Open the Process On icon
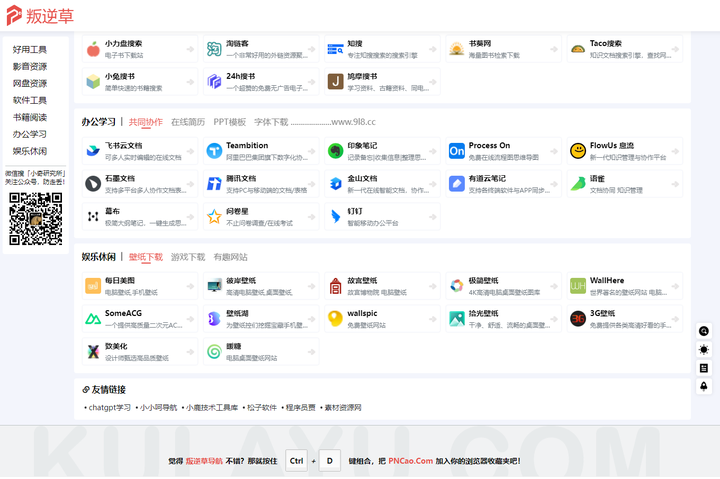Image resolution: width=720 pixels, height=479 pixels. point(457,151)
